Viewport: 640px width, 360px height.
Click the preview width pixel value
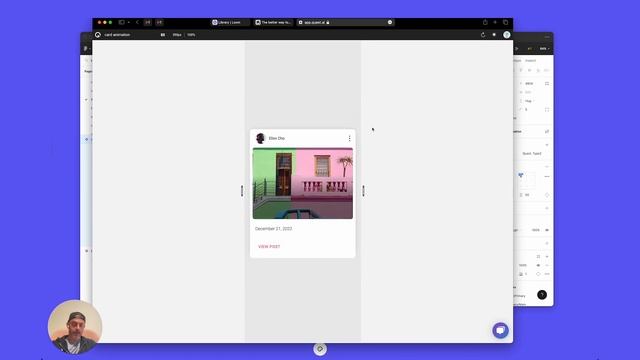[x=177, y=35]
